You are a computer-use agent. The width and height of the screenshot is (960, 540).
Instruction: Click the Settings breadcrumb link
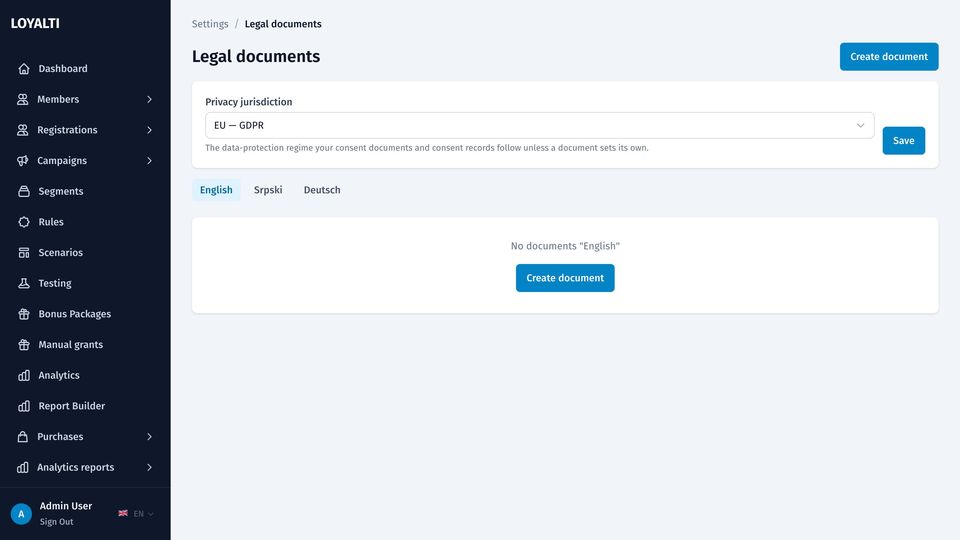point(210,24)
